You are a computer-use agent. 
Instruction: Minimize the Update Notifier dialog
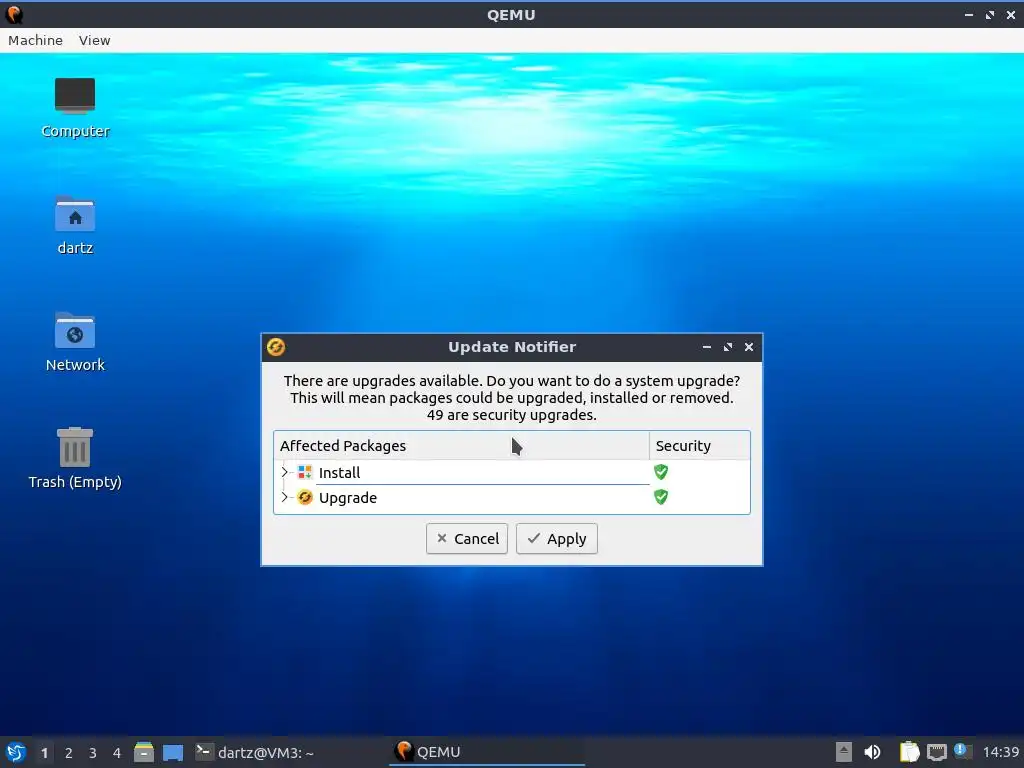707,347
